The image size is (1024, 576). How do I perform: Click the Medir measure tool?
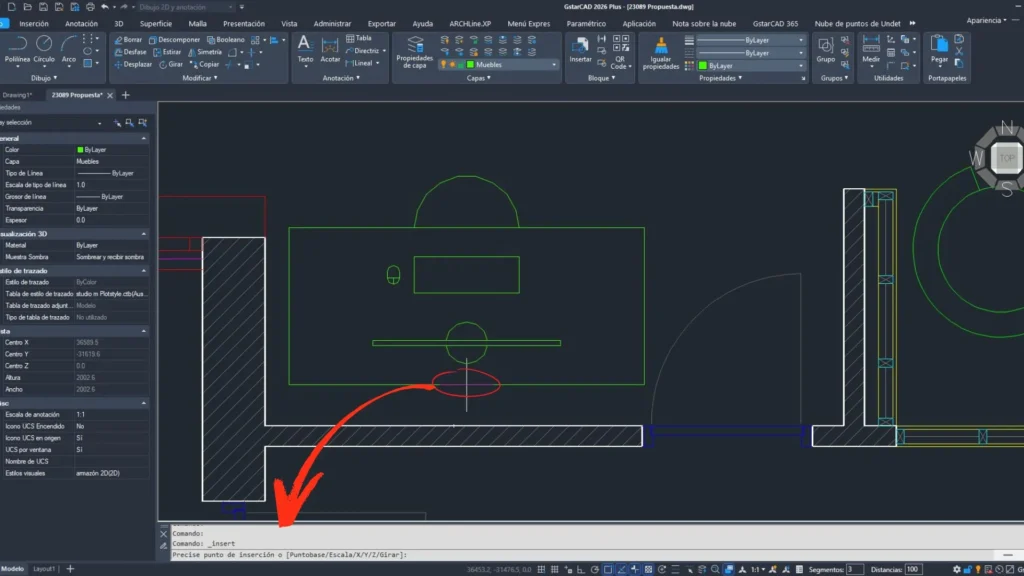[x=871, y=49]
